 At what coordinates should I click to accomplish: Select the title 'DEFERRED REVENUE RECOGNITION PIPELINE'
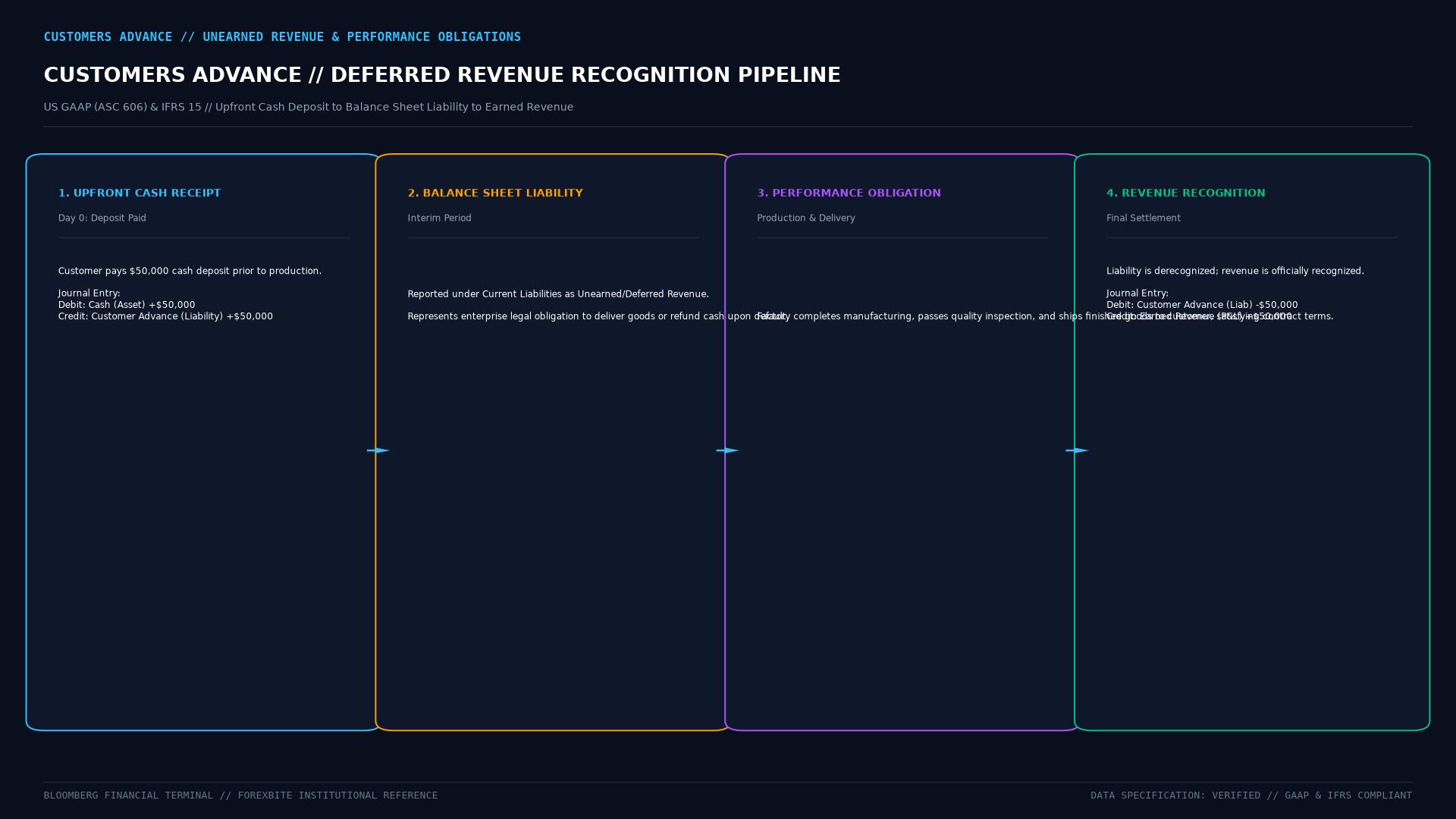pyautogui.click(x=585, y=75)
